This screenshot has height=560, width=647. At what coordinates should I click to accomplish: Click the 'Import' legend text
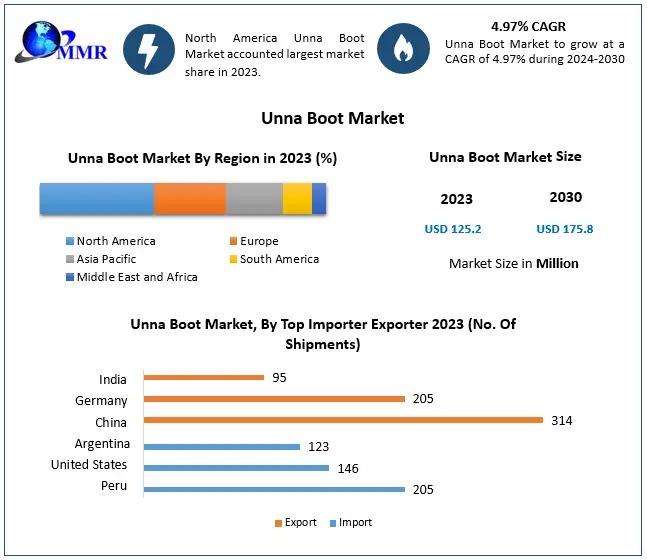point(355,523)
